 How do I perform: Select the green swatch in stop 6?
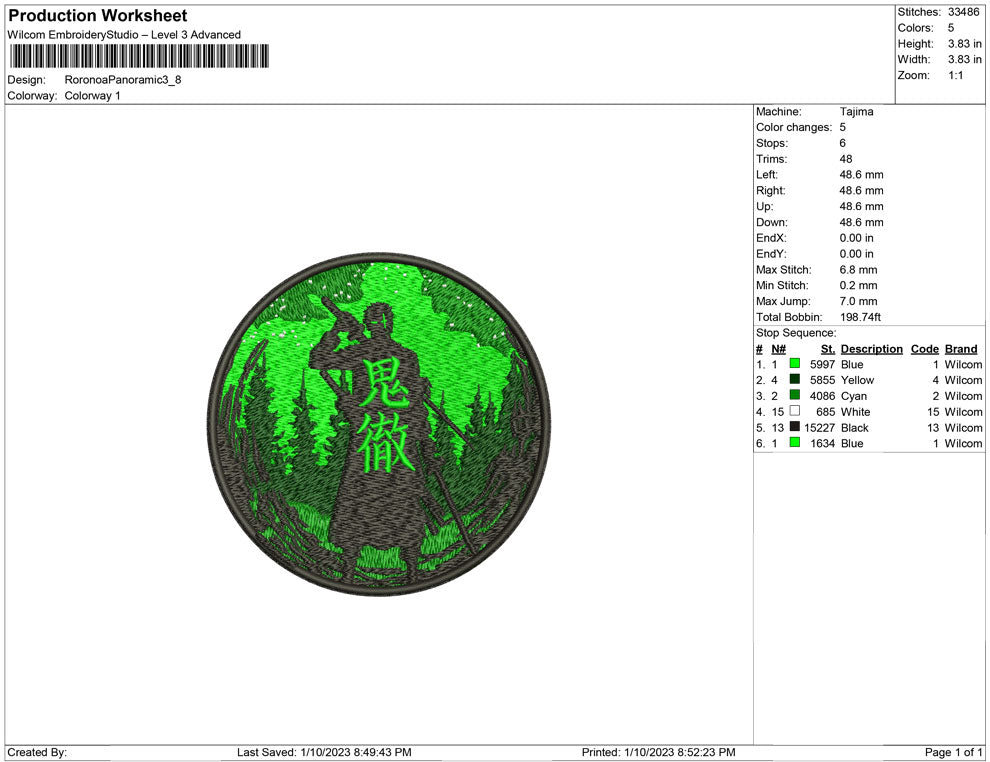click(795, 443)
